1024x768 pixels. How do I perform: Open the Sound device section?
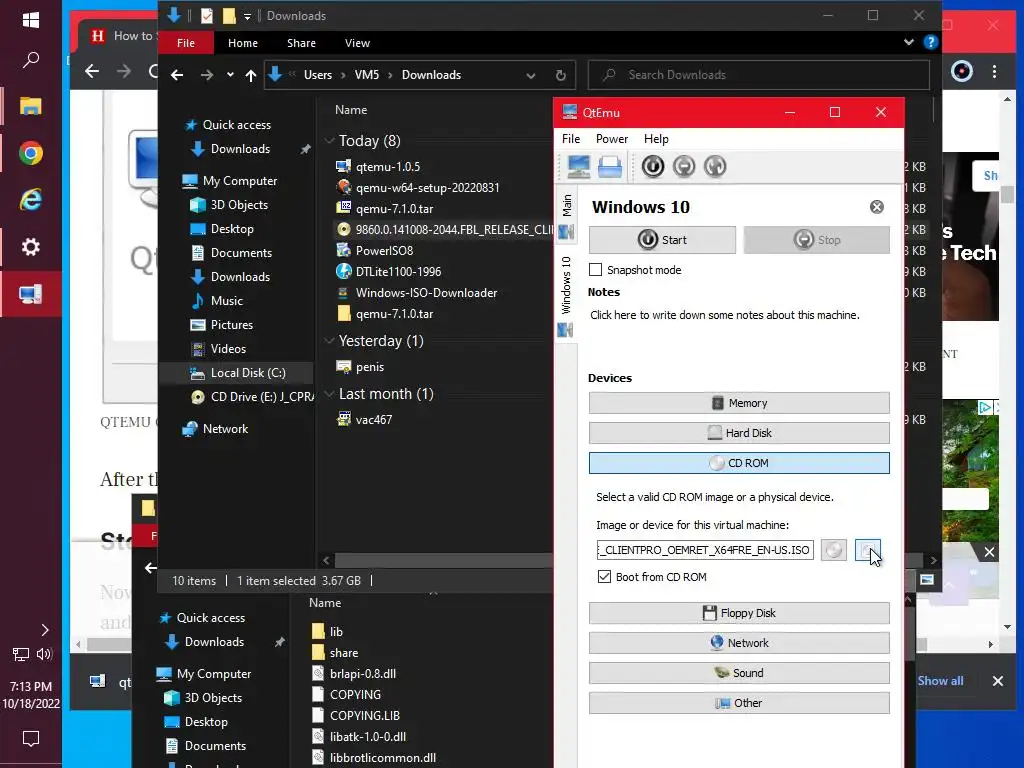[x=739, y=673]
